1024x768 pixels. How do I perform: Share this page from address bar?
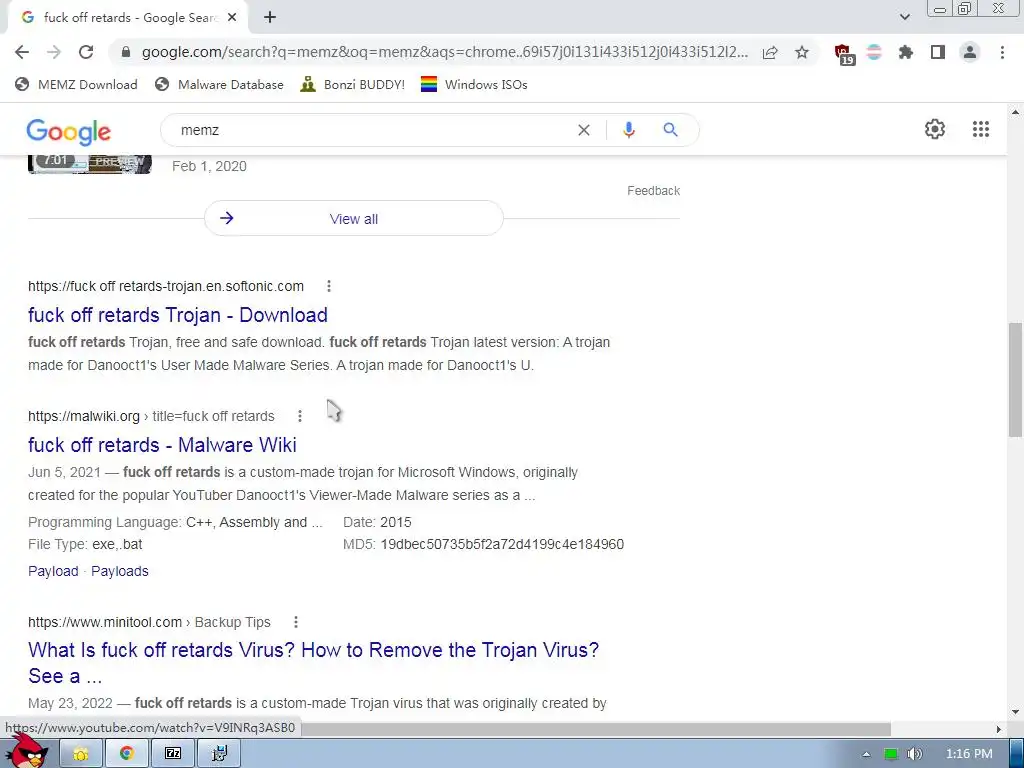pyautogui.click(x=770, y=52)
